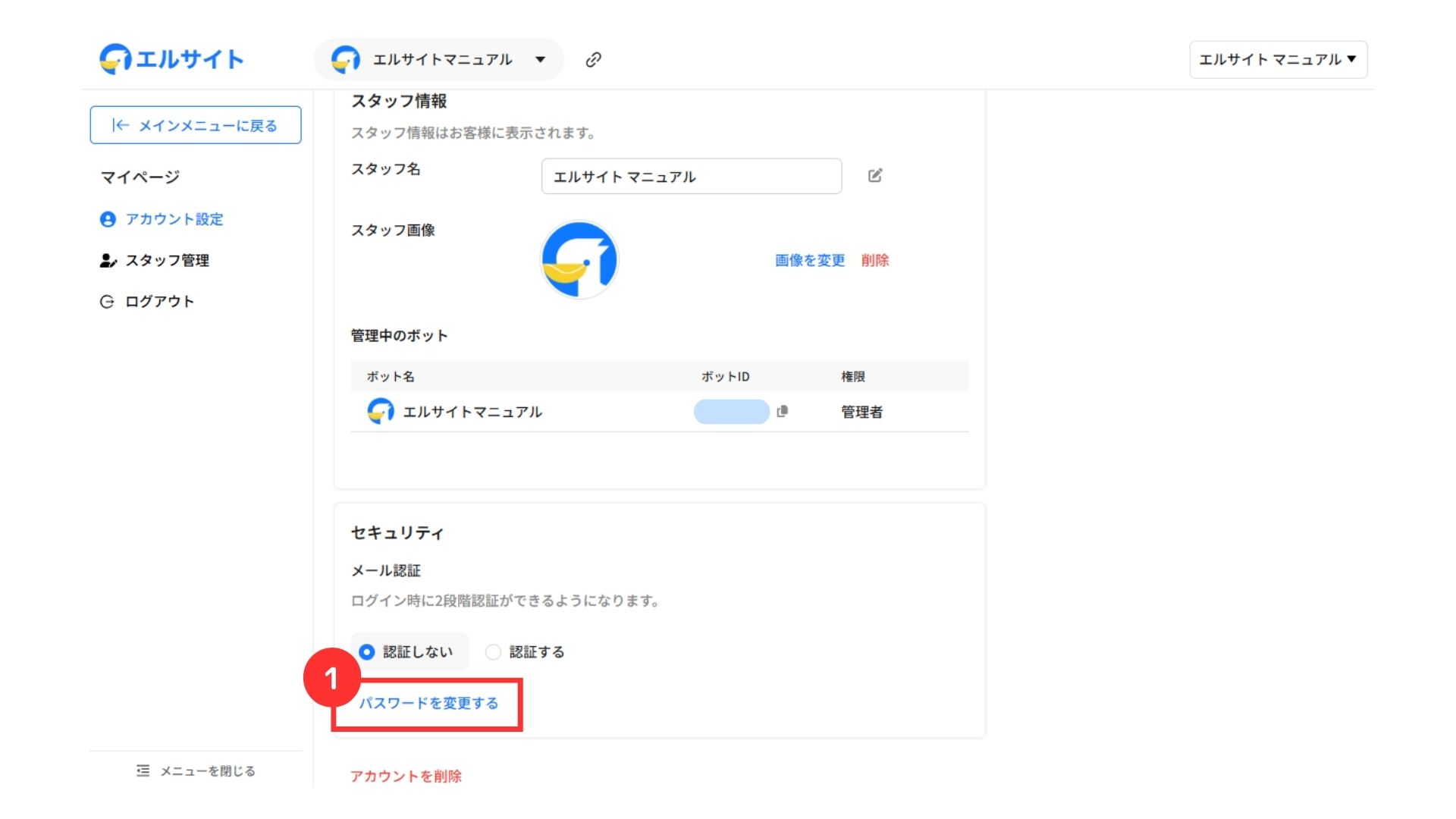The image size is (1456, 819).
Task: Select the 認証する radio button
Action: 494,652
